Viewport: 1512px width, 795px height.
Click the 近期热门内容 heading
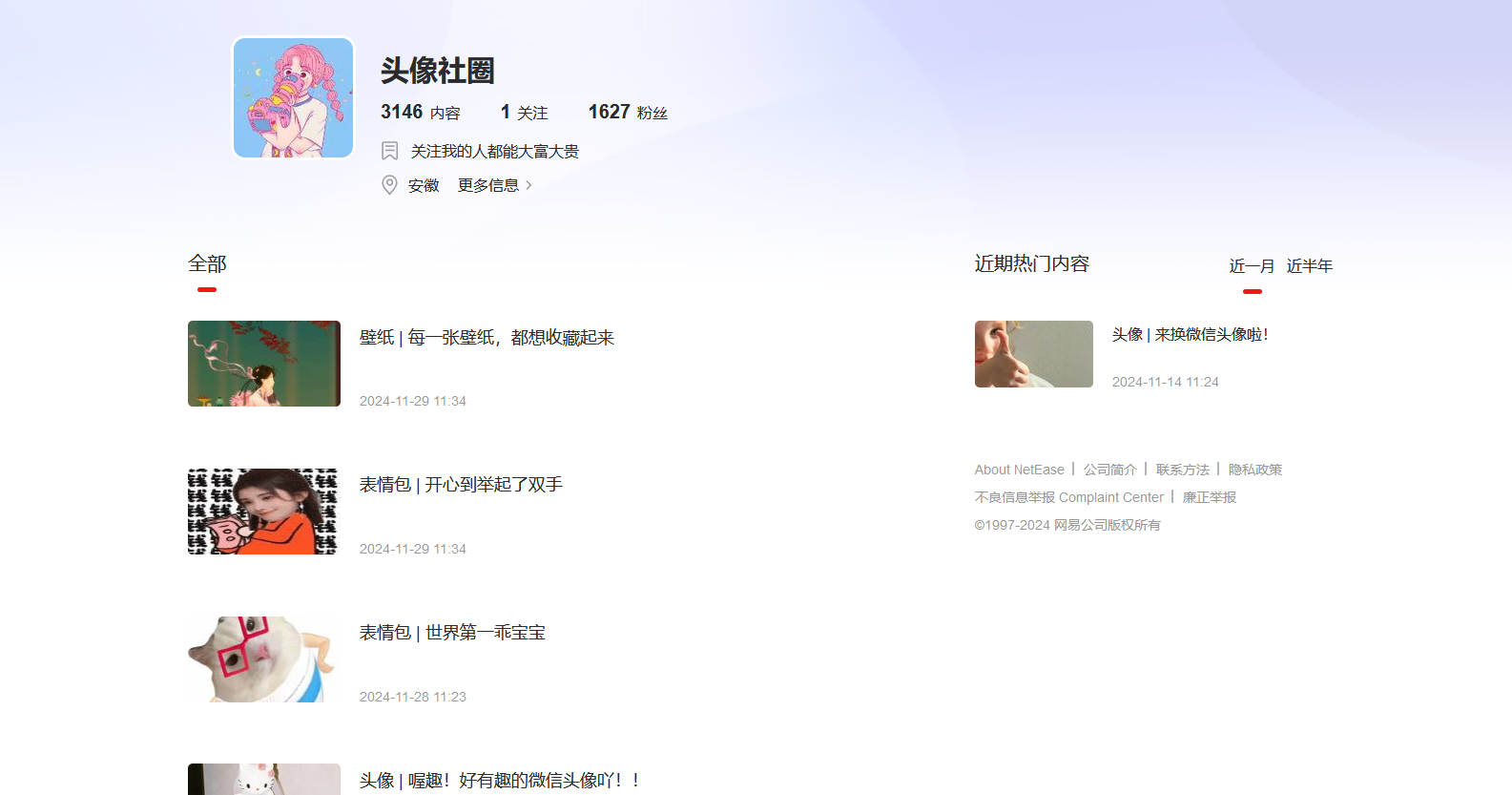click(x=1031, y=263)
